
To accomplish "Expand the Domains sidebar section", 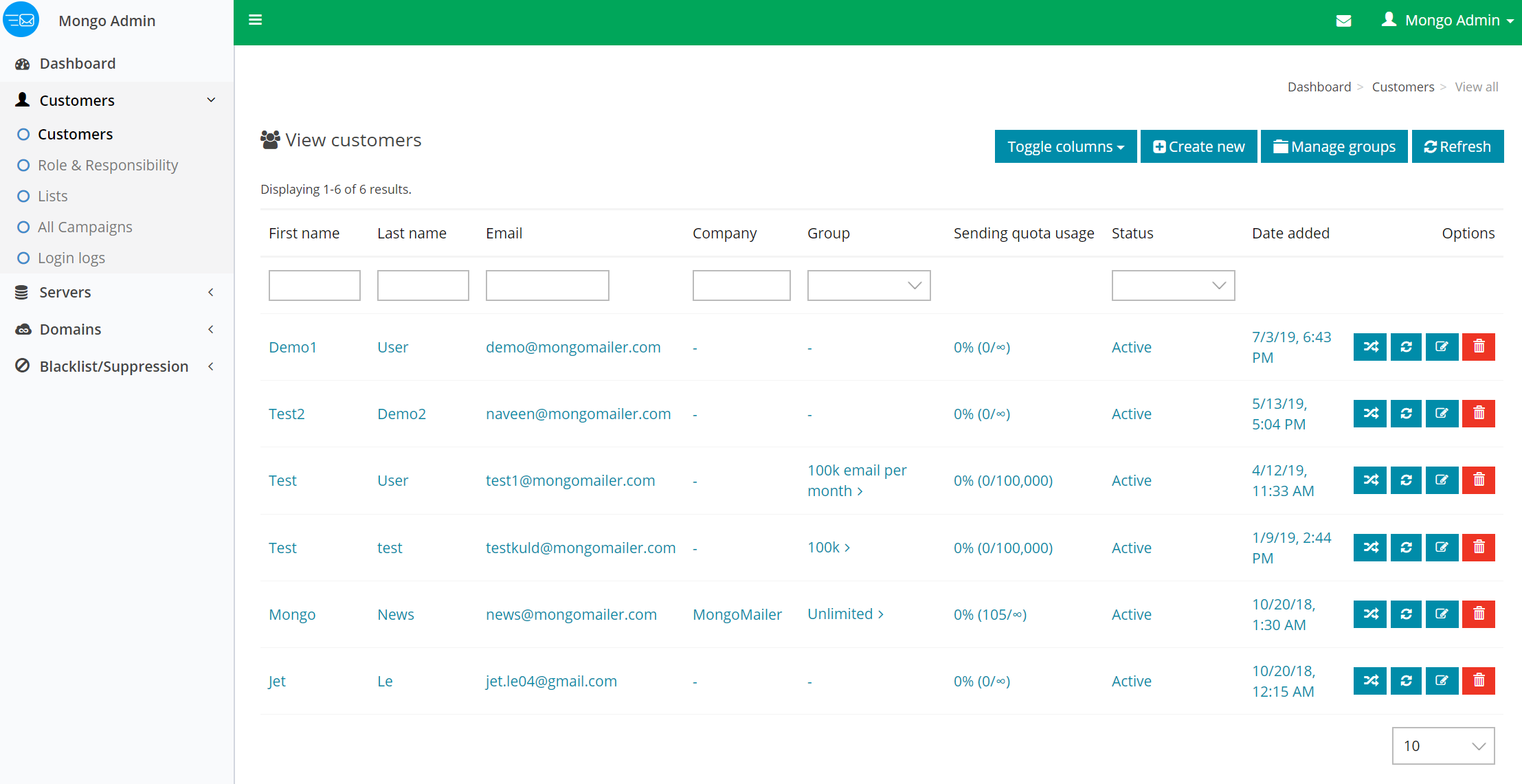I will [117, 329].
